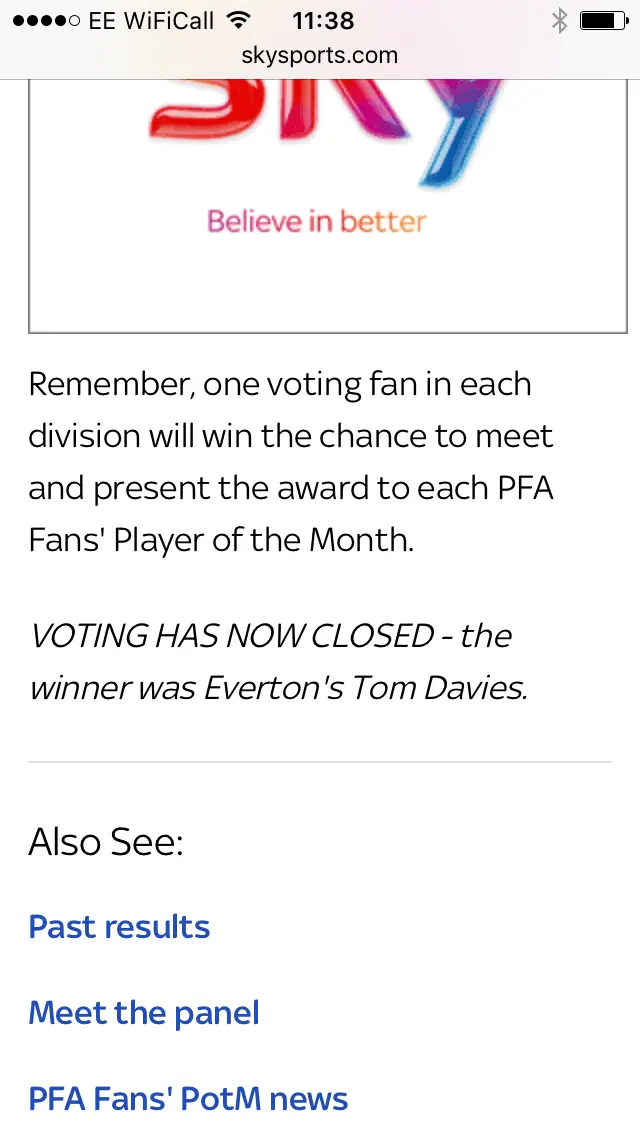Tap the 11:38 clock in status bar
Screen dimensions: 640x1136
pyautogui.click(x=323, y=20)
